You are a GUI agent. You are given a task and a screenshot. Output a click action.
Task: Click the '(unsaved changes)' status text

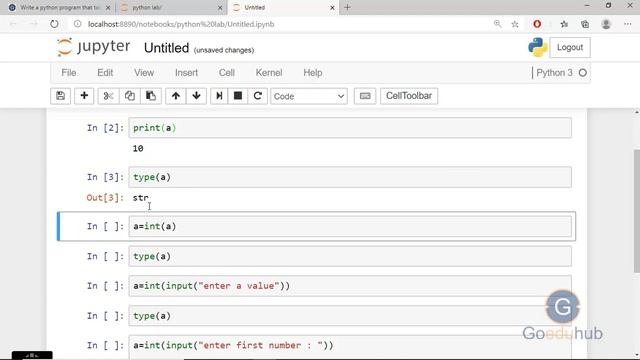tap(224, 50)
